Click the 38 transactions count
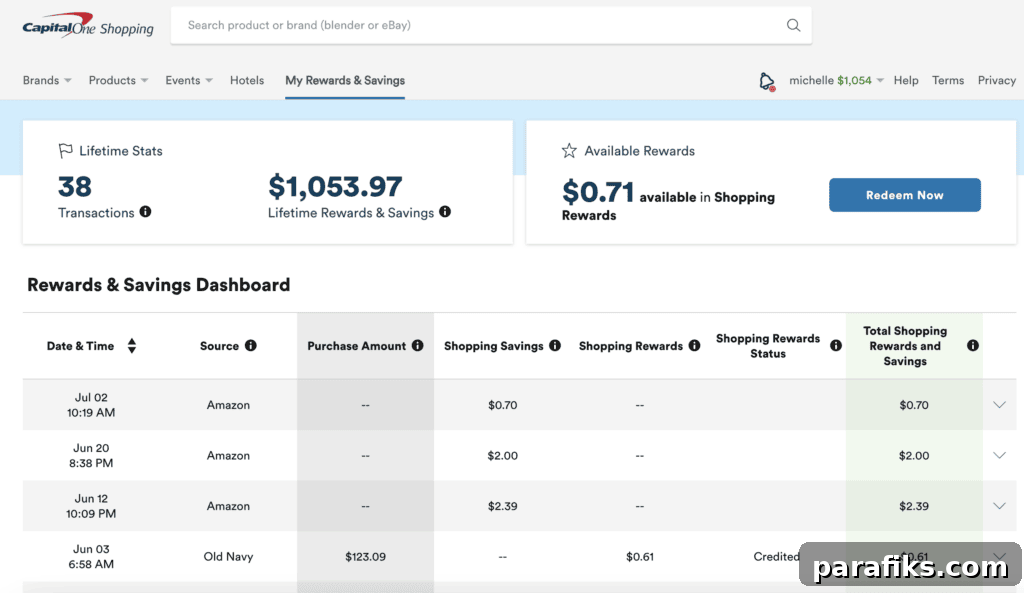 74,187
